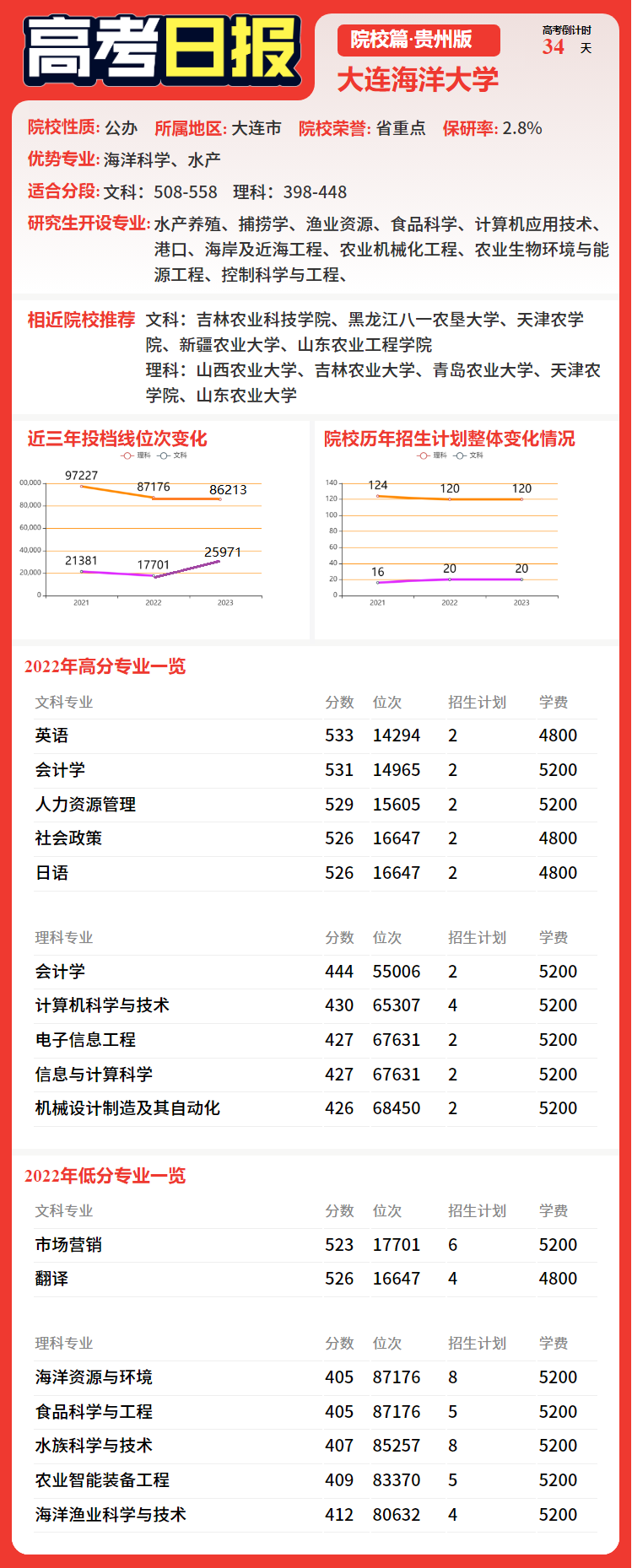Select the 海洋资源与环境 major
Viewport: 632px width, 1568px height.
pos(94,1377)
